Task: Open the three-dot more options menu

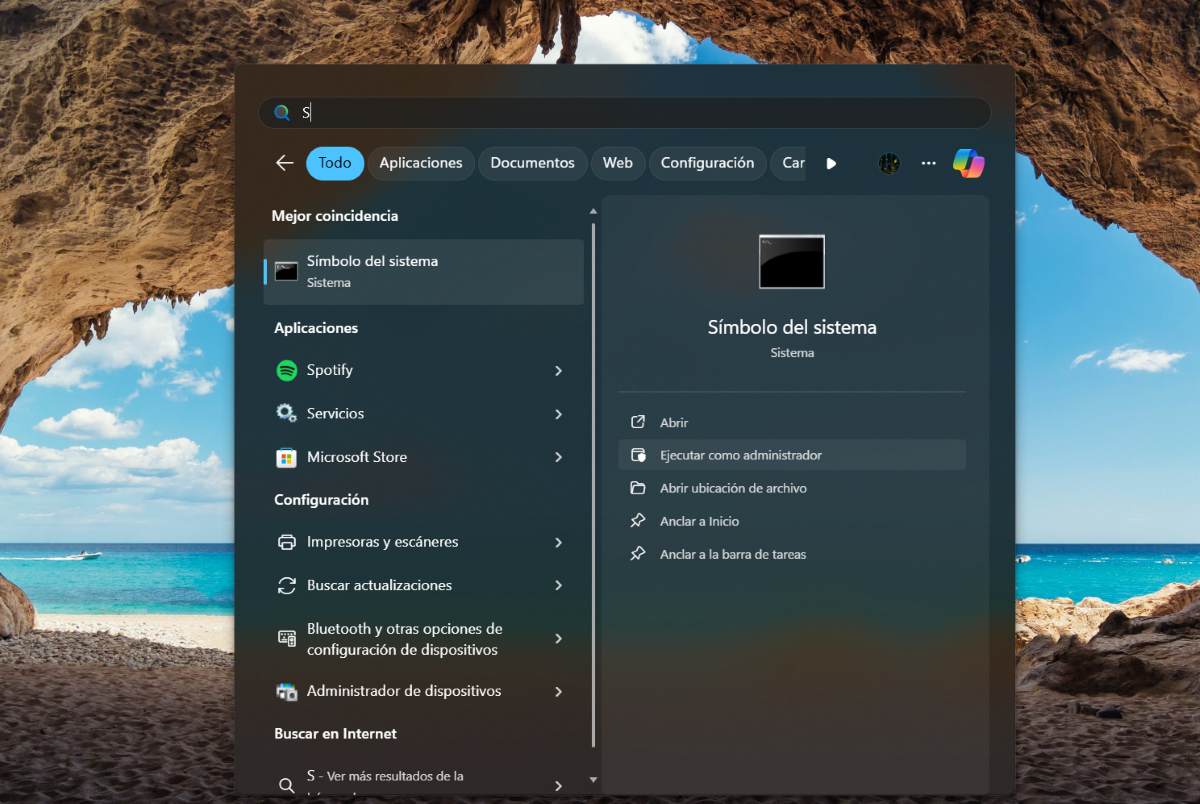Action: pos(929,163)
